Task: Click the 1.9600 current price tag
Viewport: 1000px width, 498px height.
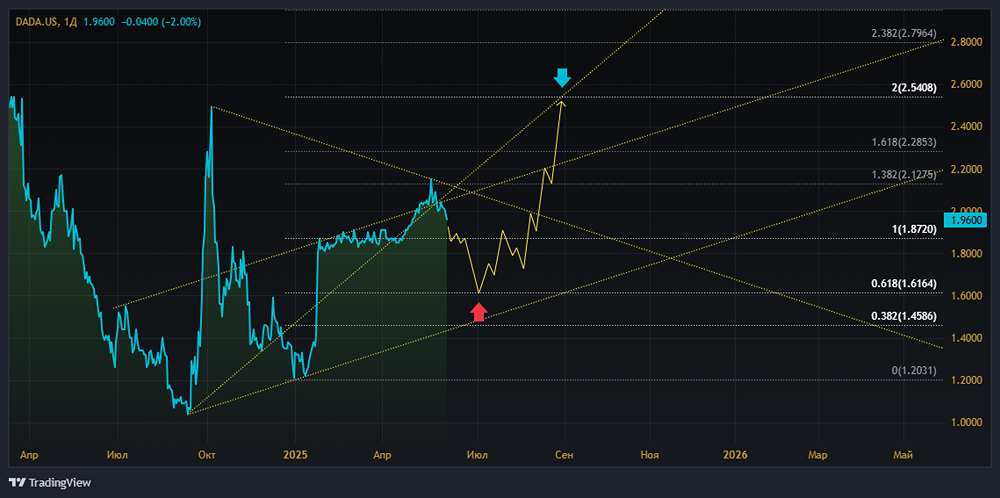Action: [965, 221]
